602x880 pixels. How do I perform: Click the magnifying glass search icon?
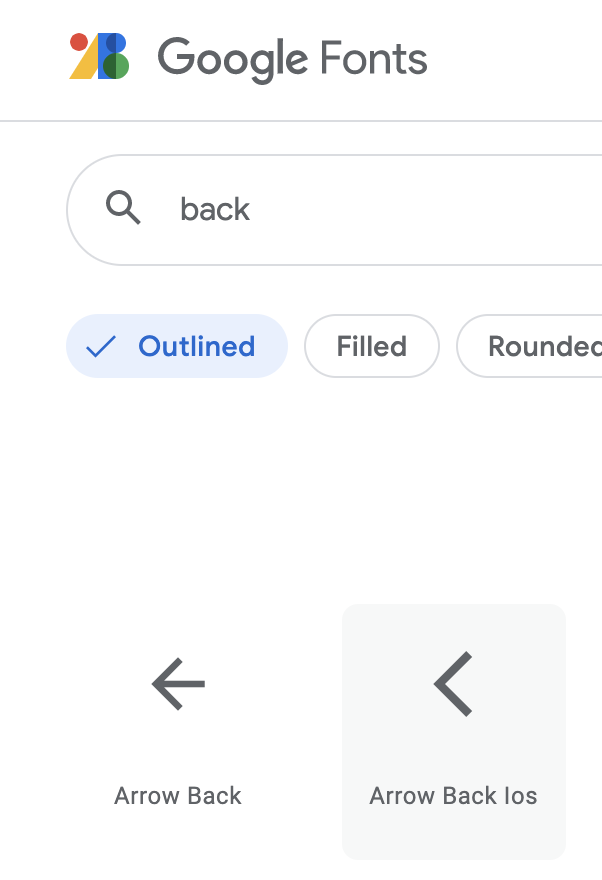click(x=123, y=209)
